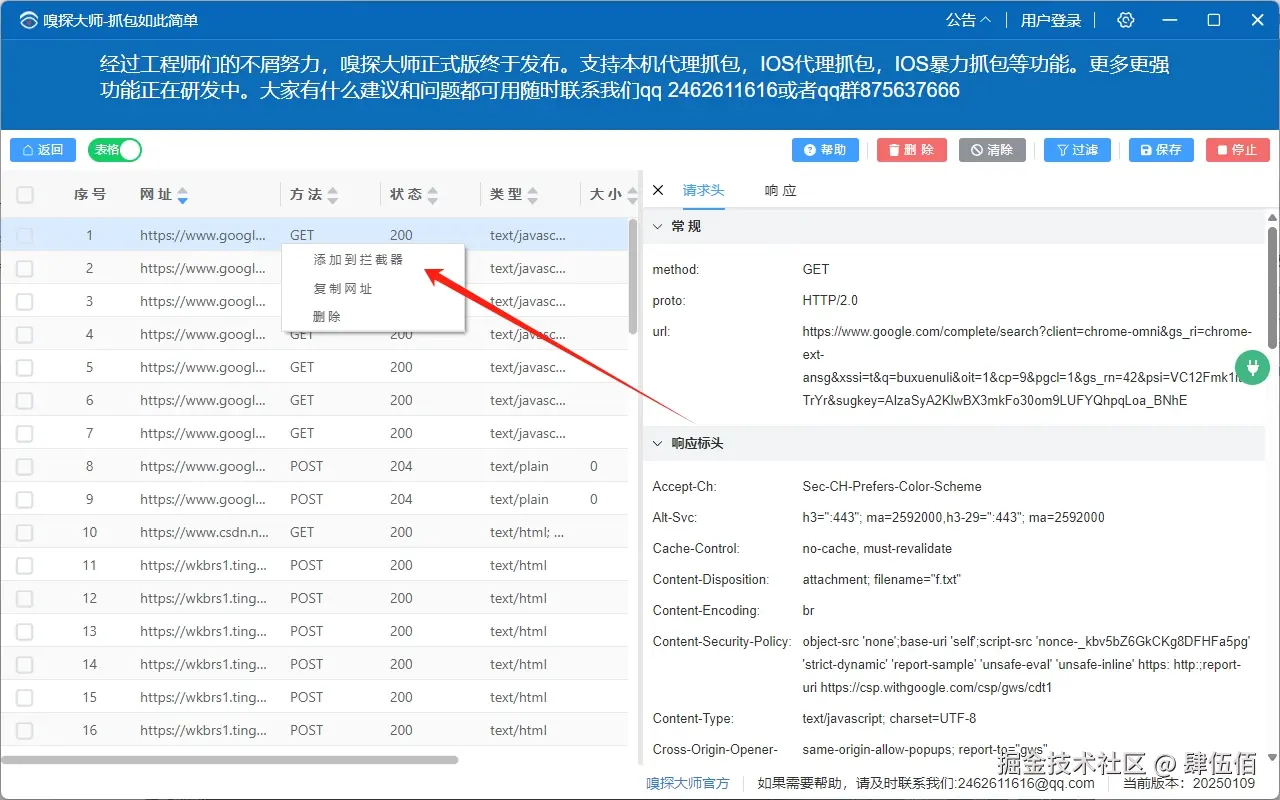Viewport: 1280px width, 800px height.
Task: Click the proto value HTTP/2.0
Action: pos(830,301)
